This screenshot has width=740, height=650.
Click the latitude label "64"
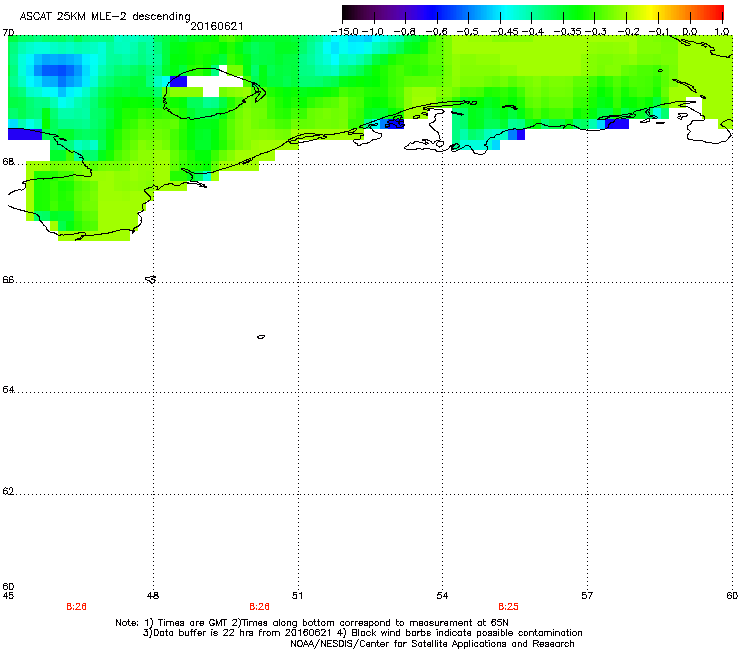[x=8, y=390]
